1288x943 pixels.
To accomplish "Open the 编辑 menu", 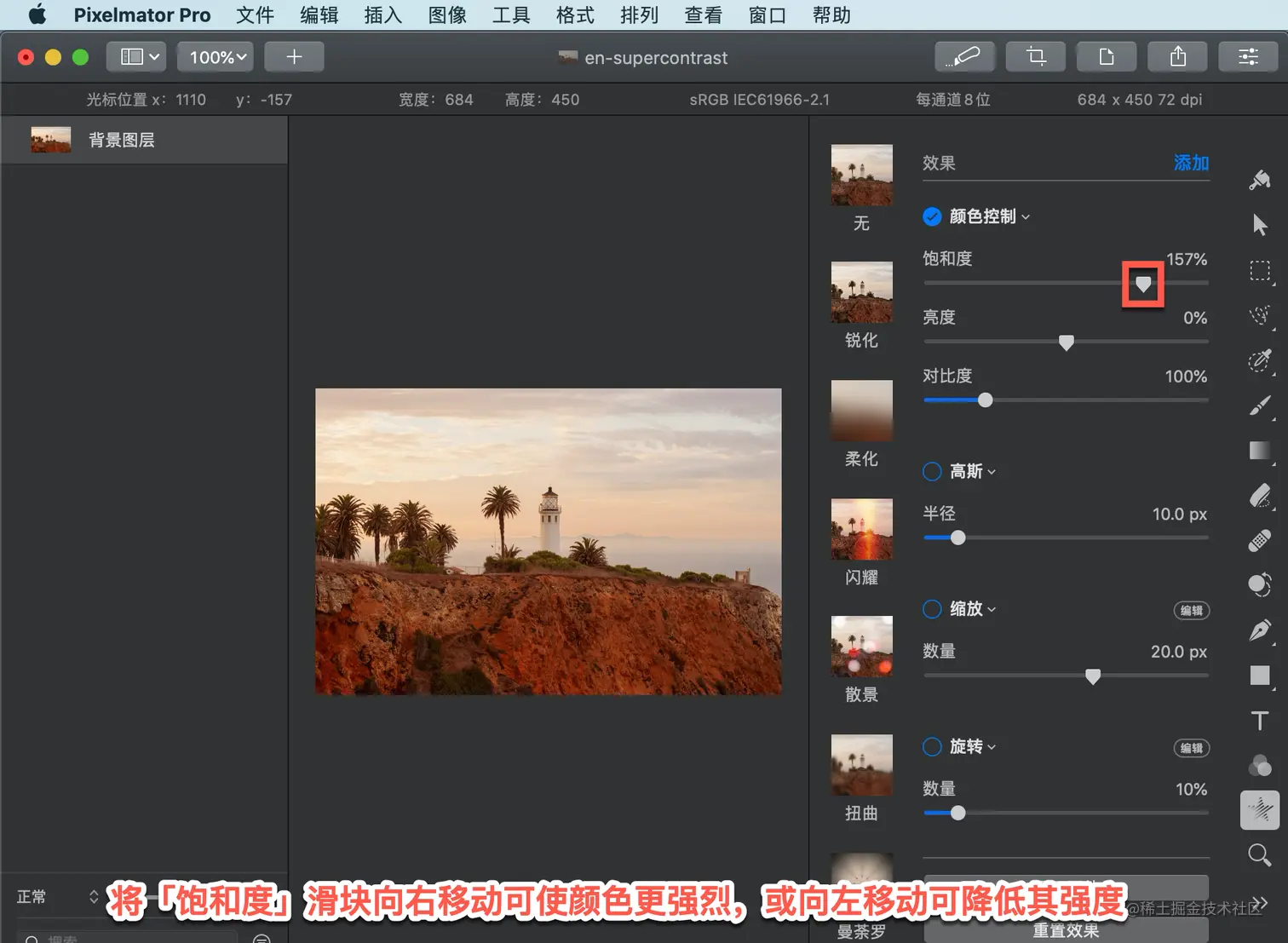I will [319, 14].
